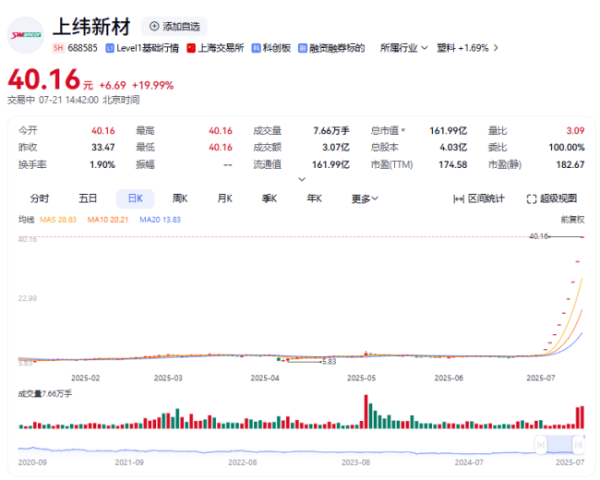600x480 pixels.
Task: Click the 2025-04 date axis label
Action: 265,378
